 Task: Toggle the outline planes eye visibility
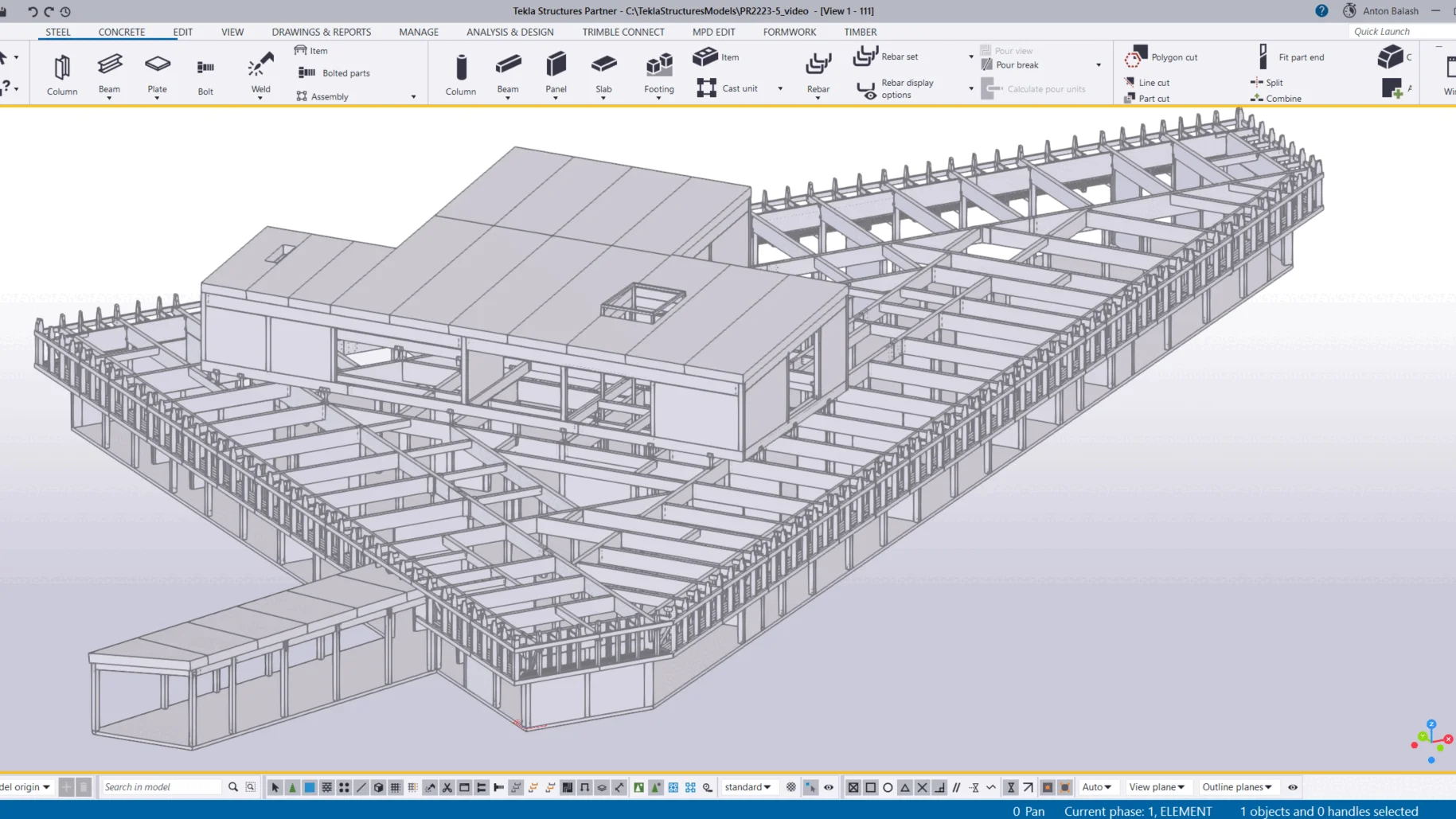pos(1293,787)
